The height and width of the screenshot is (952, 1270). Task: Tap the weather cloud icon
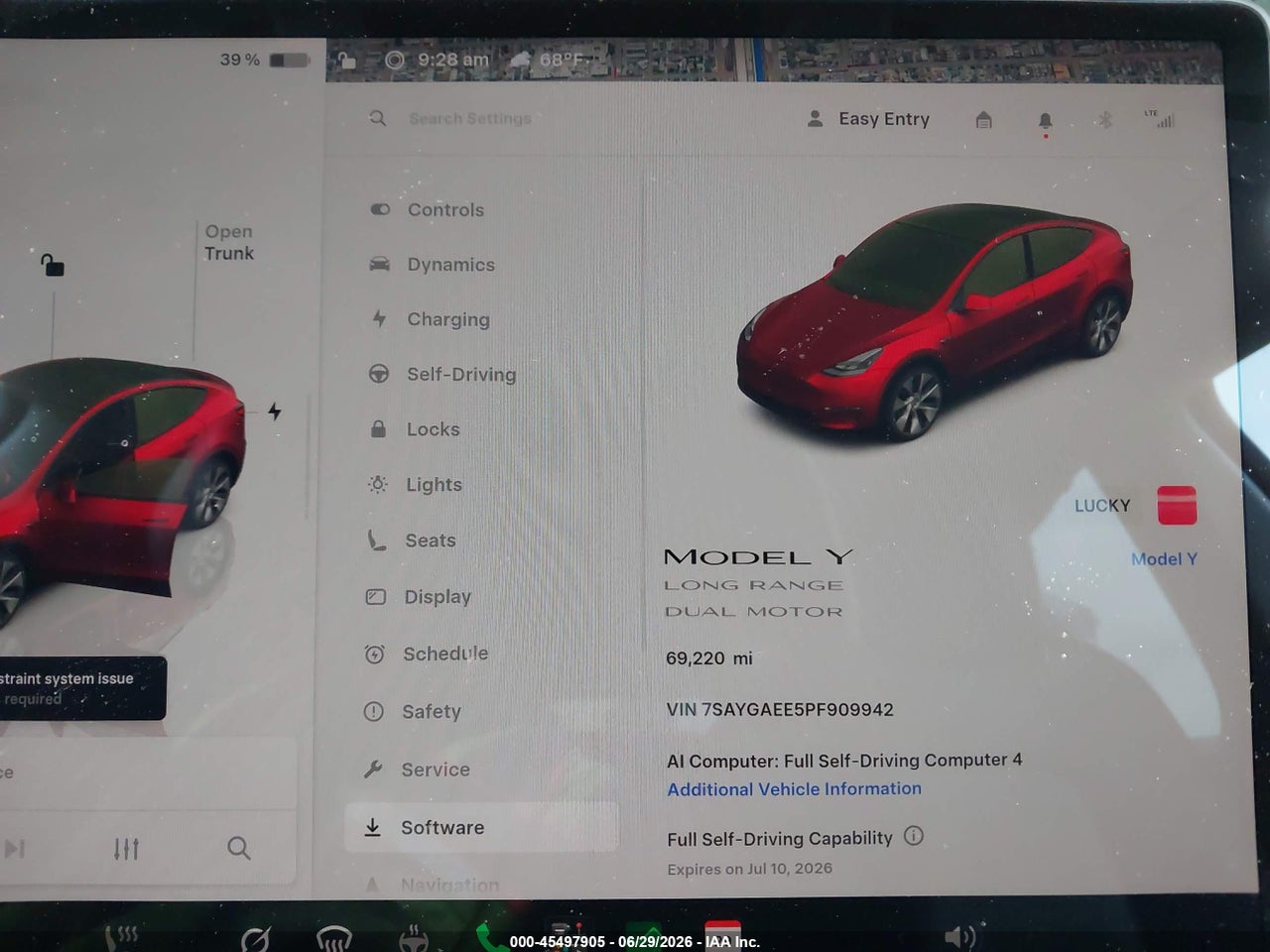click(x=521, y=60)
